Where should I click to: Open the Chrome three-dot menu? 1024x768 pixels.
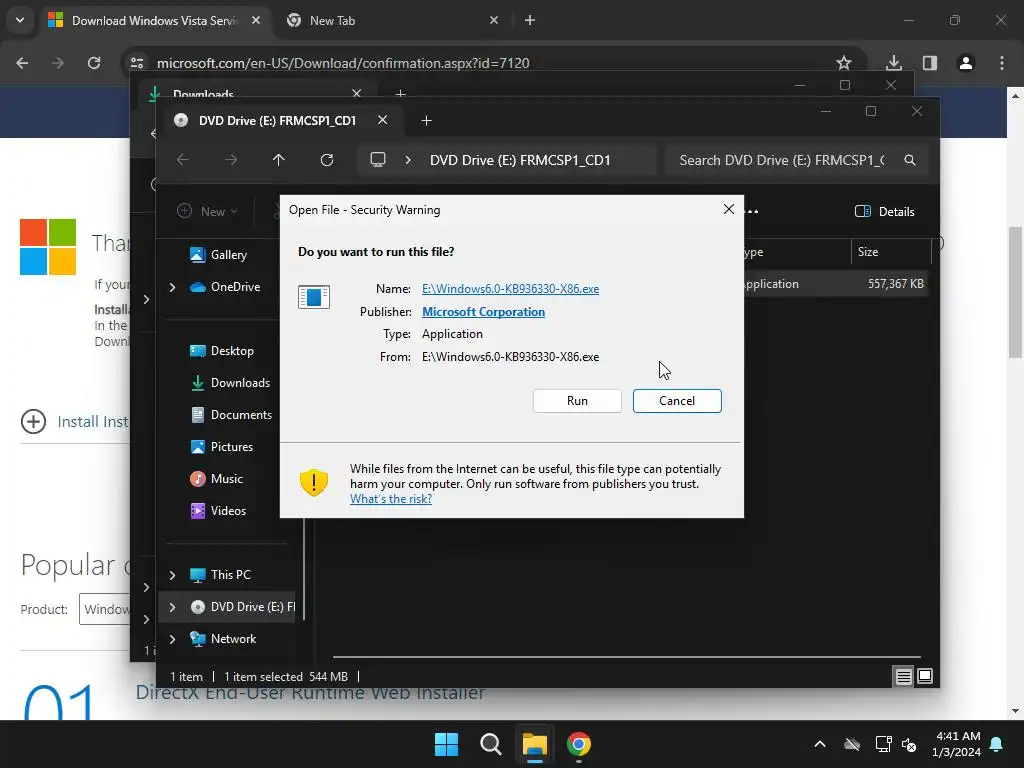[x=1002, y=63]
